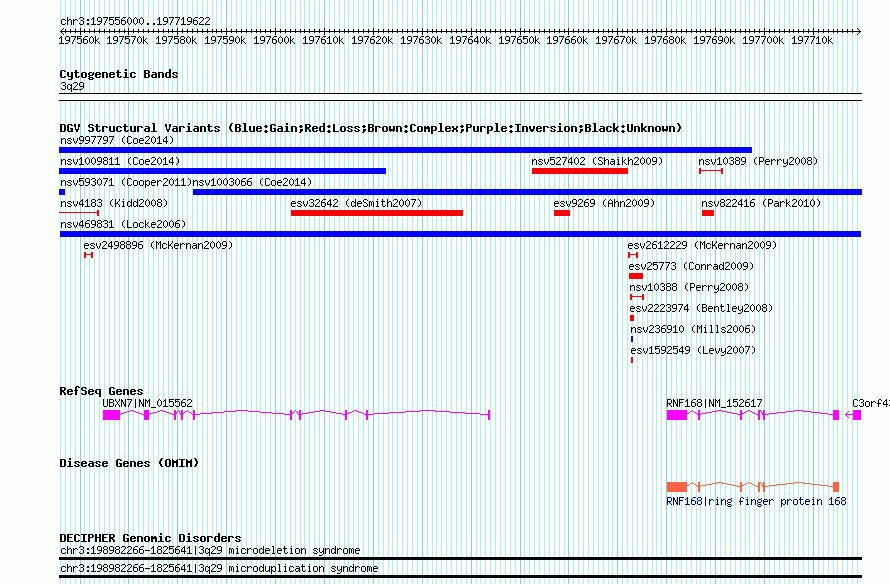
Task: Click the Cytogenetic Bands track title
Action: pyautogui.click(x=119, y=74)
